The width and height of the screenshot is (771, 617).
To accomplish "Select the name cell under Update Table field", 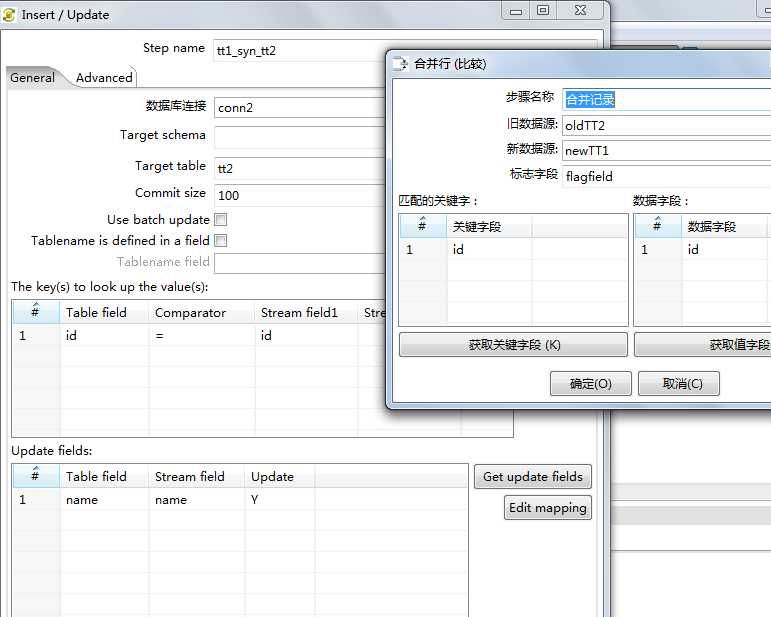I will tap(104, 499).
